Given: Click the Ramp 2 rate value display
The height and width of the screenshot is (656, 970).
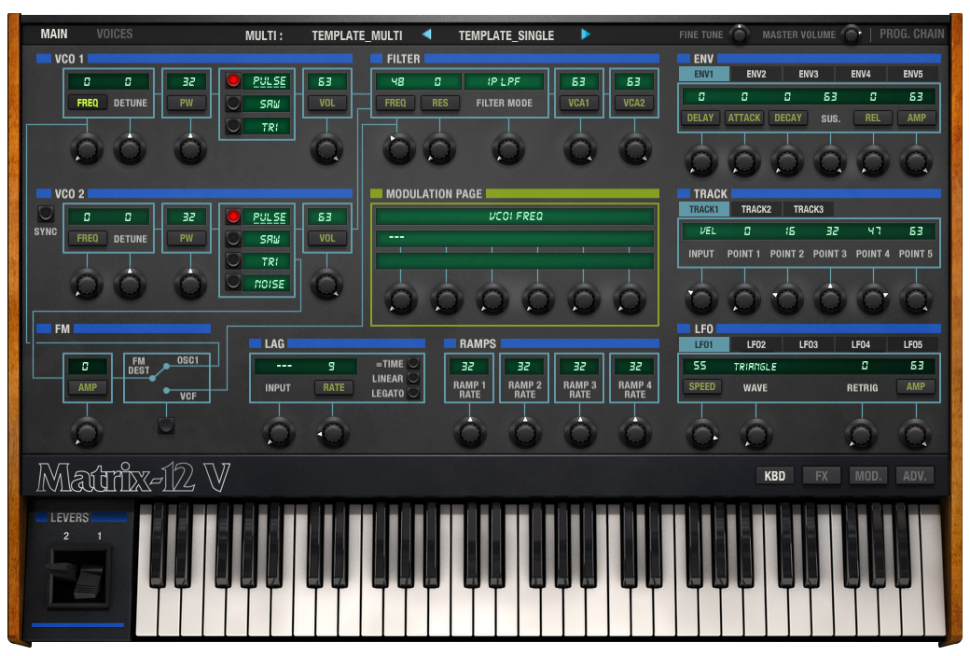Looking at the screenshot, I should coord(524,366).
